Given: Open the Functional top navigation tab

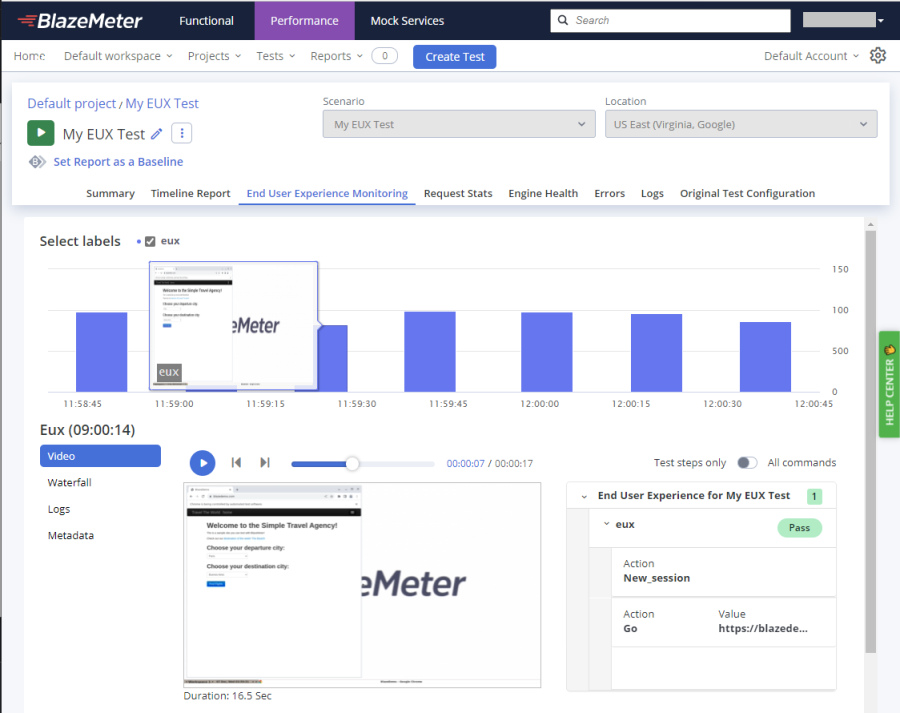Looking at the screenshot, I should point(206,20).
